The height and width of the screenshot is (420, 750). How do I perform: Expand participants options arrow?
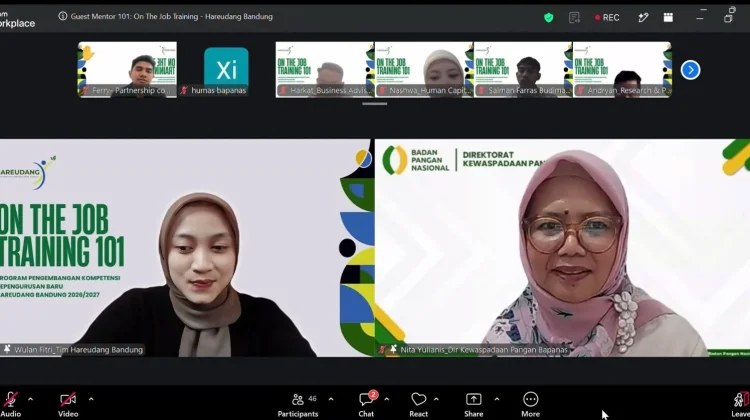(x=331, y=399)
